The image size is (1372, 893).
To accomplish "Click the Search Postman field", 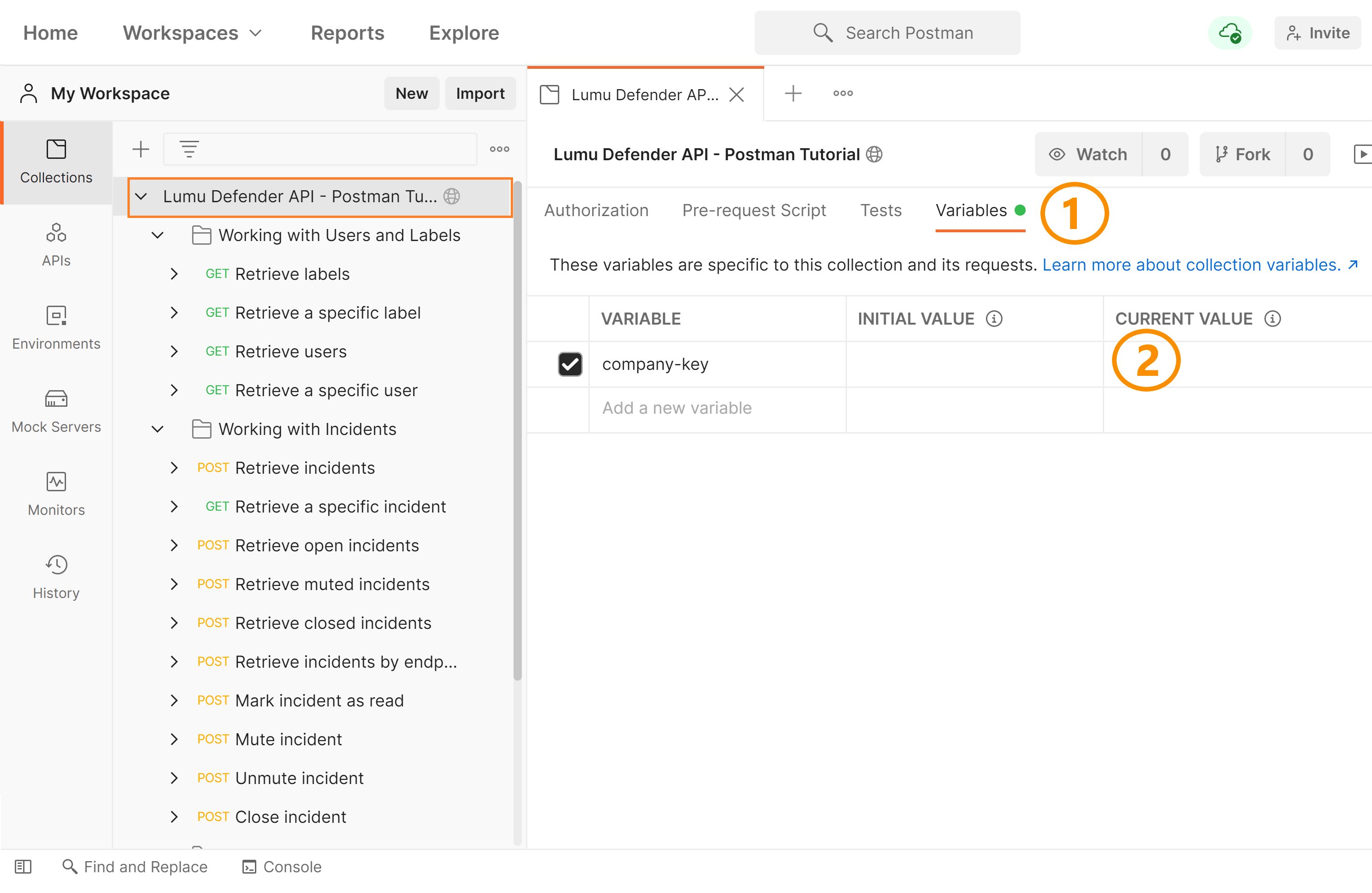I will point(887,33).
